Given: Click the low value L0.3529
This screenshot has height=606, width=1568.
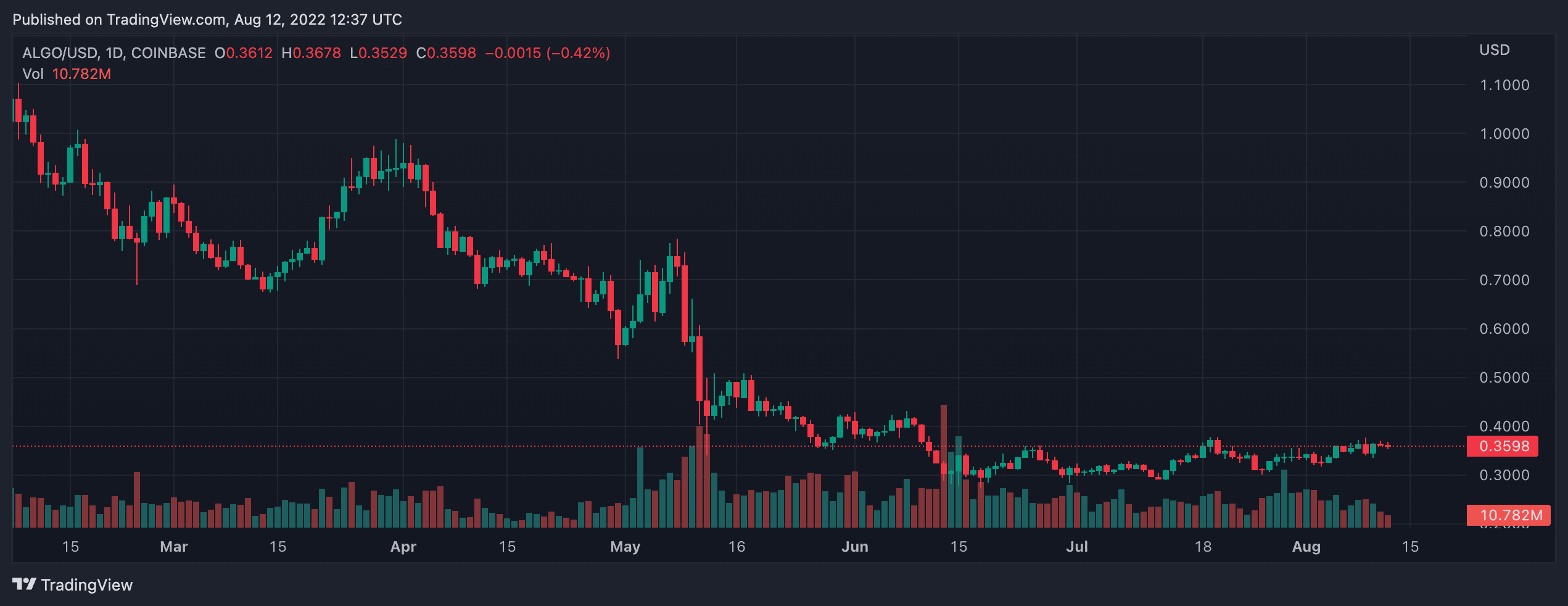Looking at the screenshot, I should 378,53.
